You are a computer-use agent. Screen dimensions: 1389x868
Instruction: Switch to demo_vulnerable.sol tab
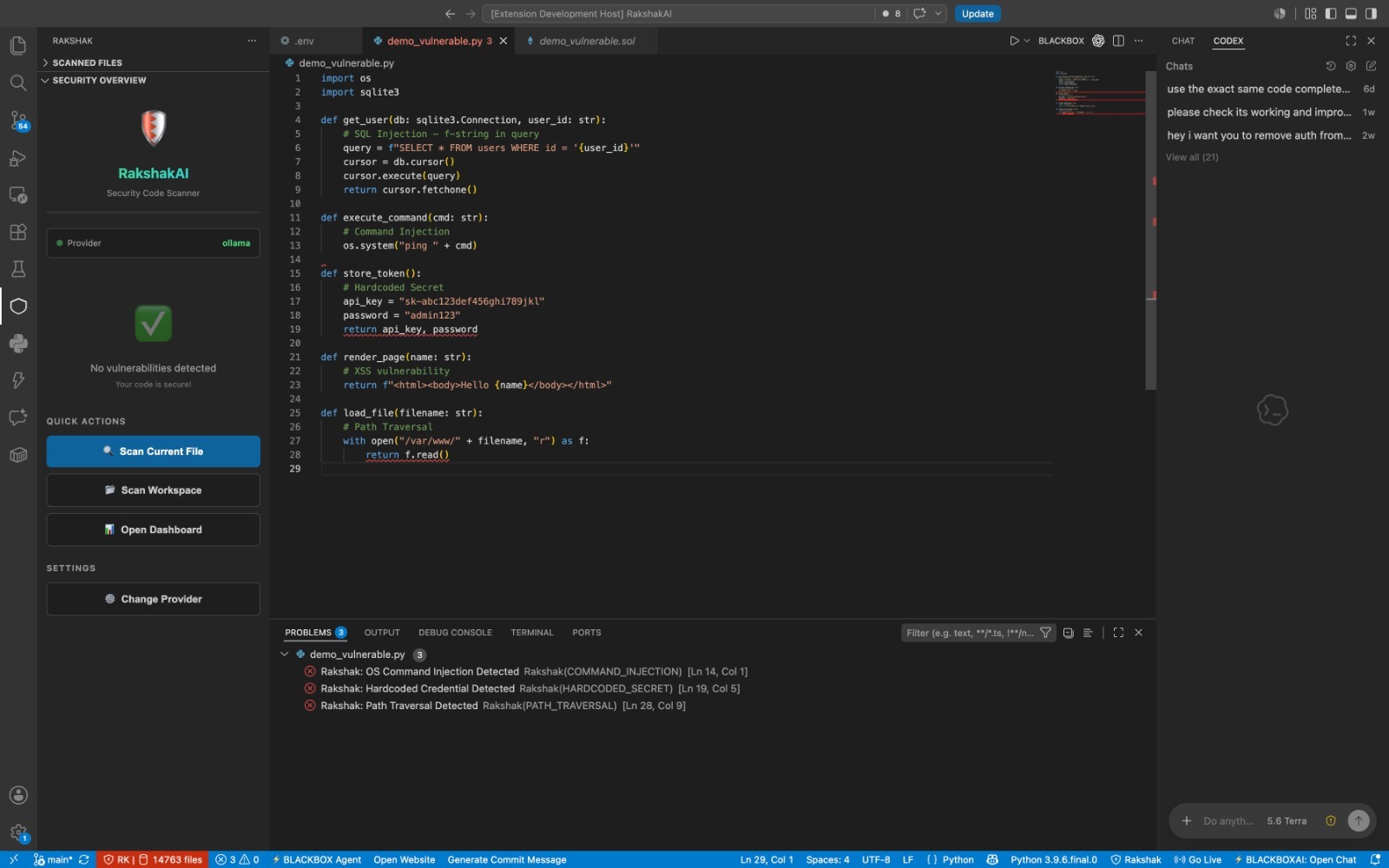tap(586, 41)
